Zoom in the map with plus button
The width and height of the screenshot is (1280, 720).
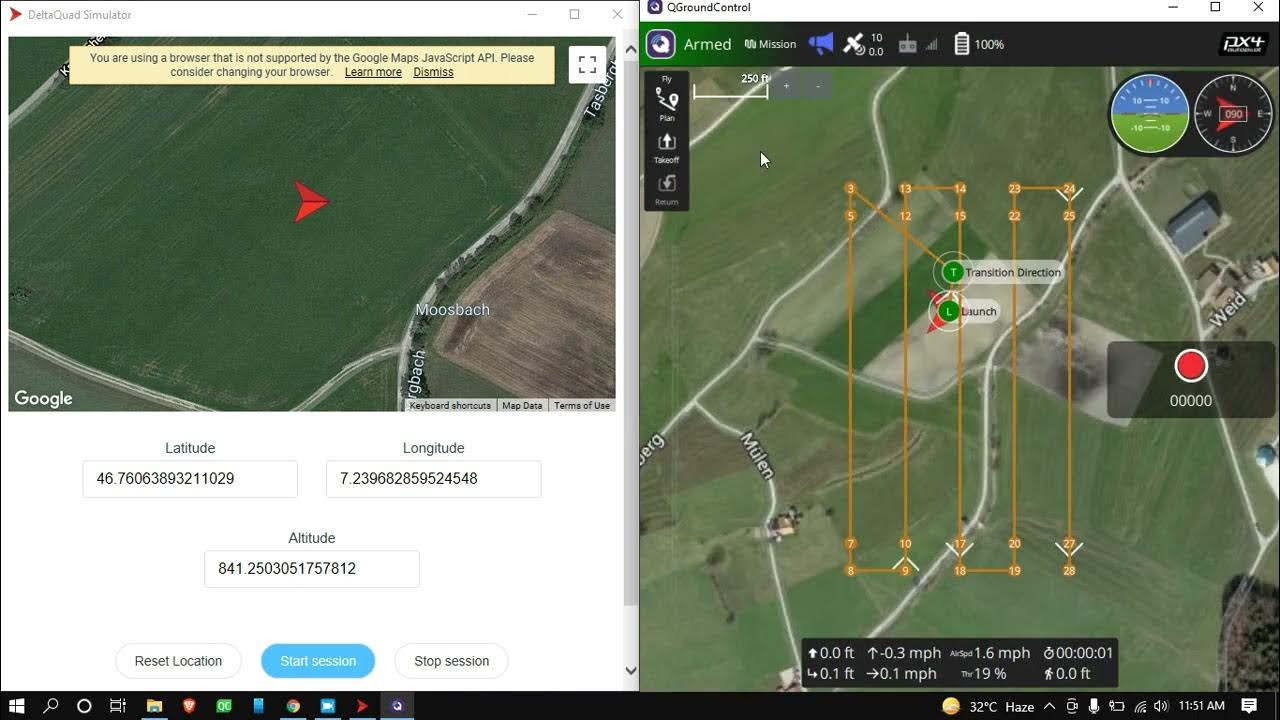[786, 86]
